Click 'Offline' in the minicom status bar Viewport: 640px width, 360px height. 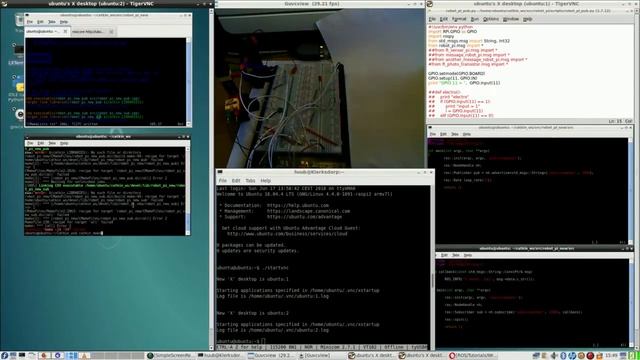[x=394, y=347]
